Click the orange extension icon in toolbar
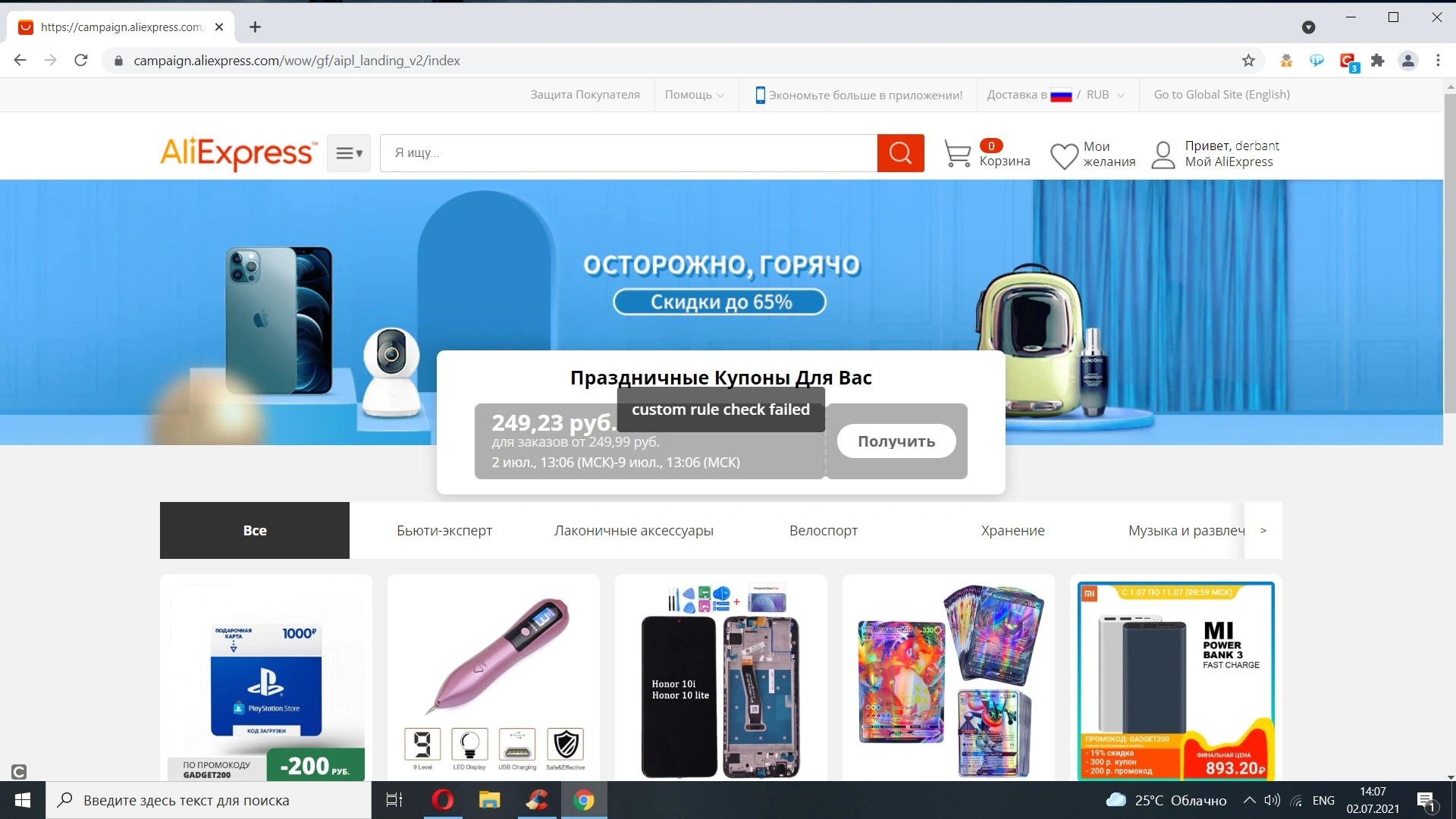1456x819 pixels. pos(1286,61)
